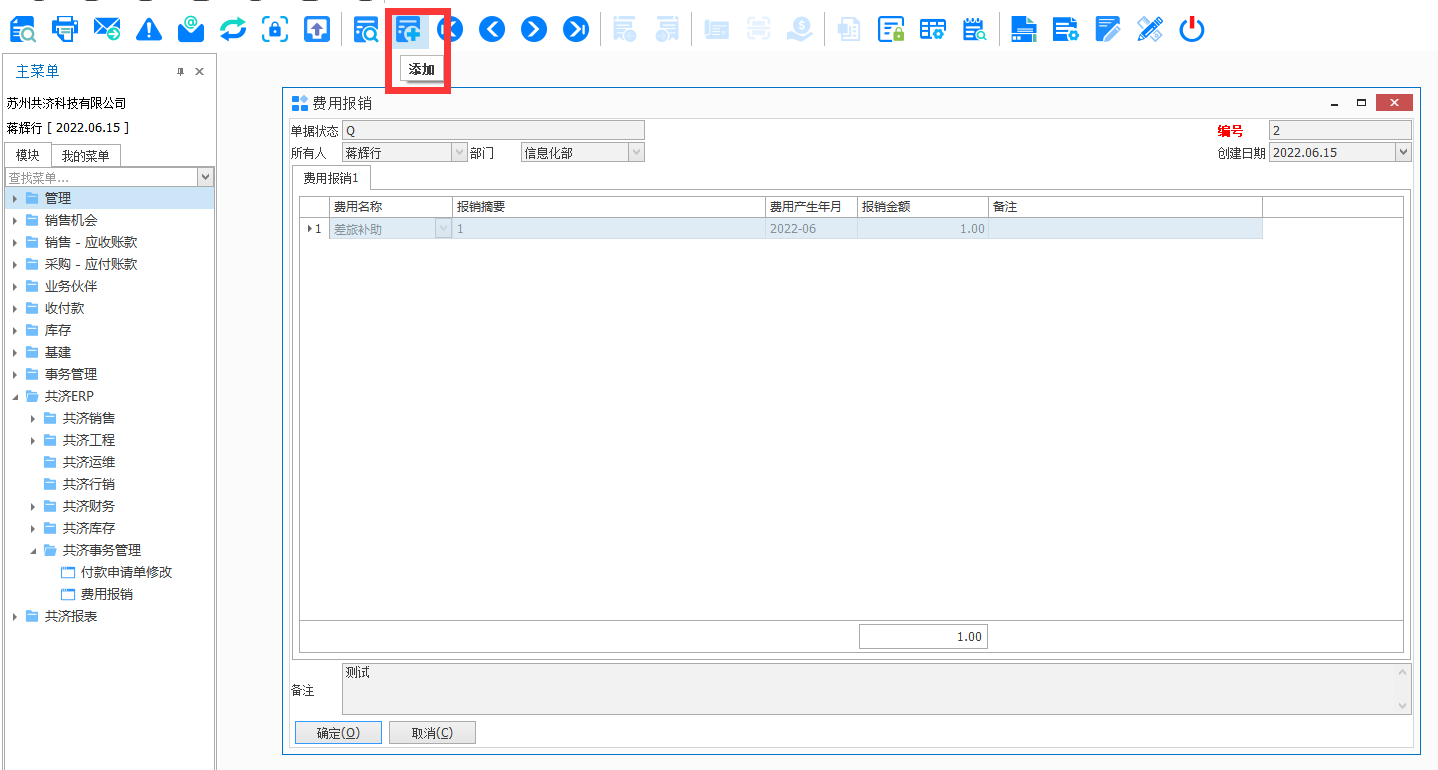Viewport: 1438px width, 770px height.
Task: Pin the 主菜单 panel
Action: tap(181, 72)
